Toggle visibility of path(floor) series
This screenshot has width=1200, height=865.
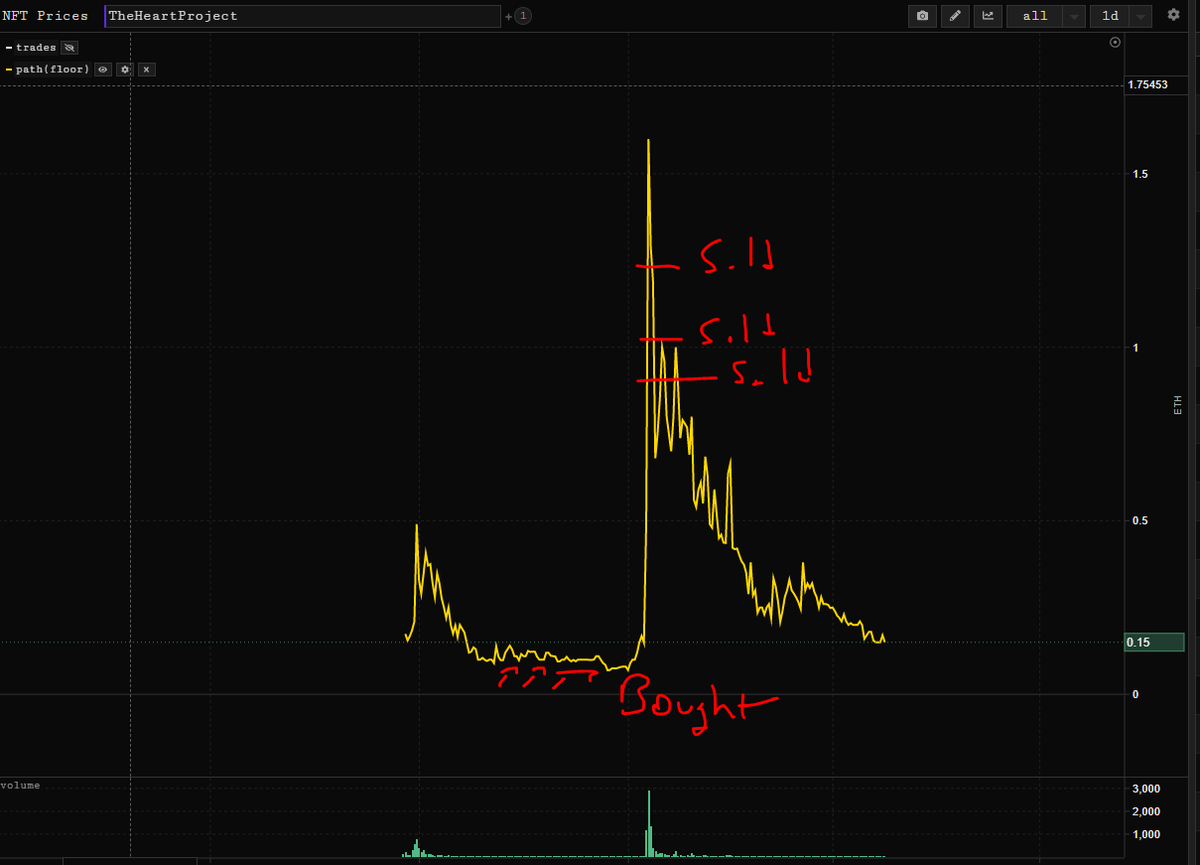(x=103, y=69)
